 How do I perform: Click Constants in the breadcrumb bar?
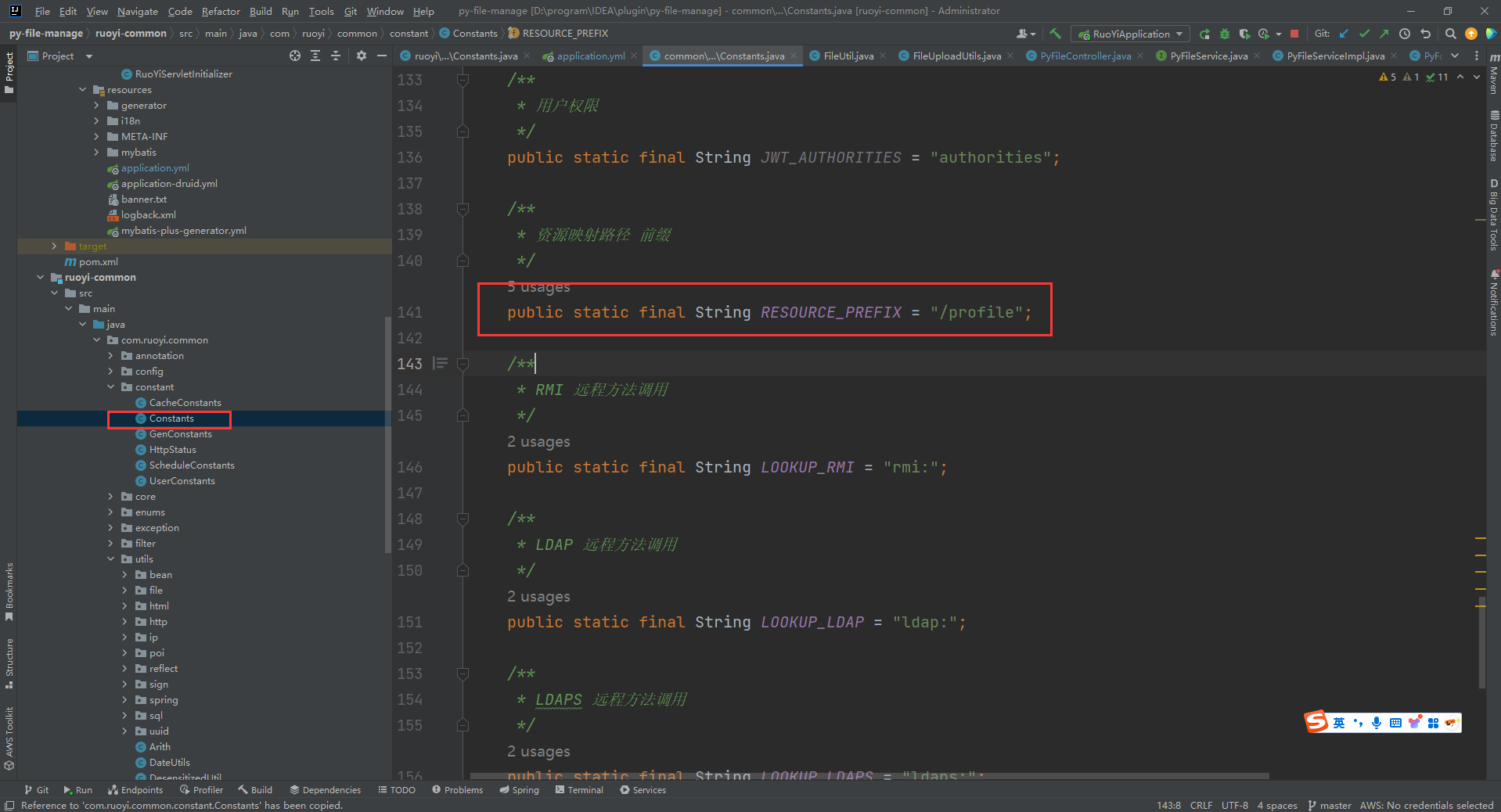pos(468,34)
